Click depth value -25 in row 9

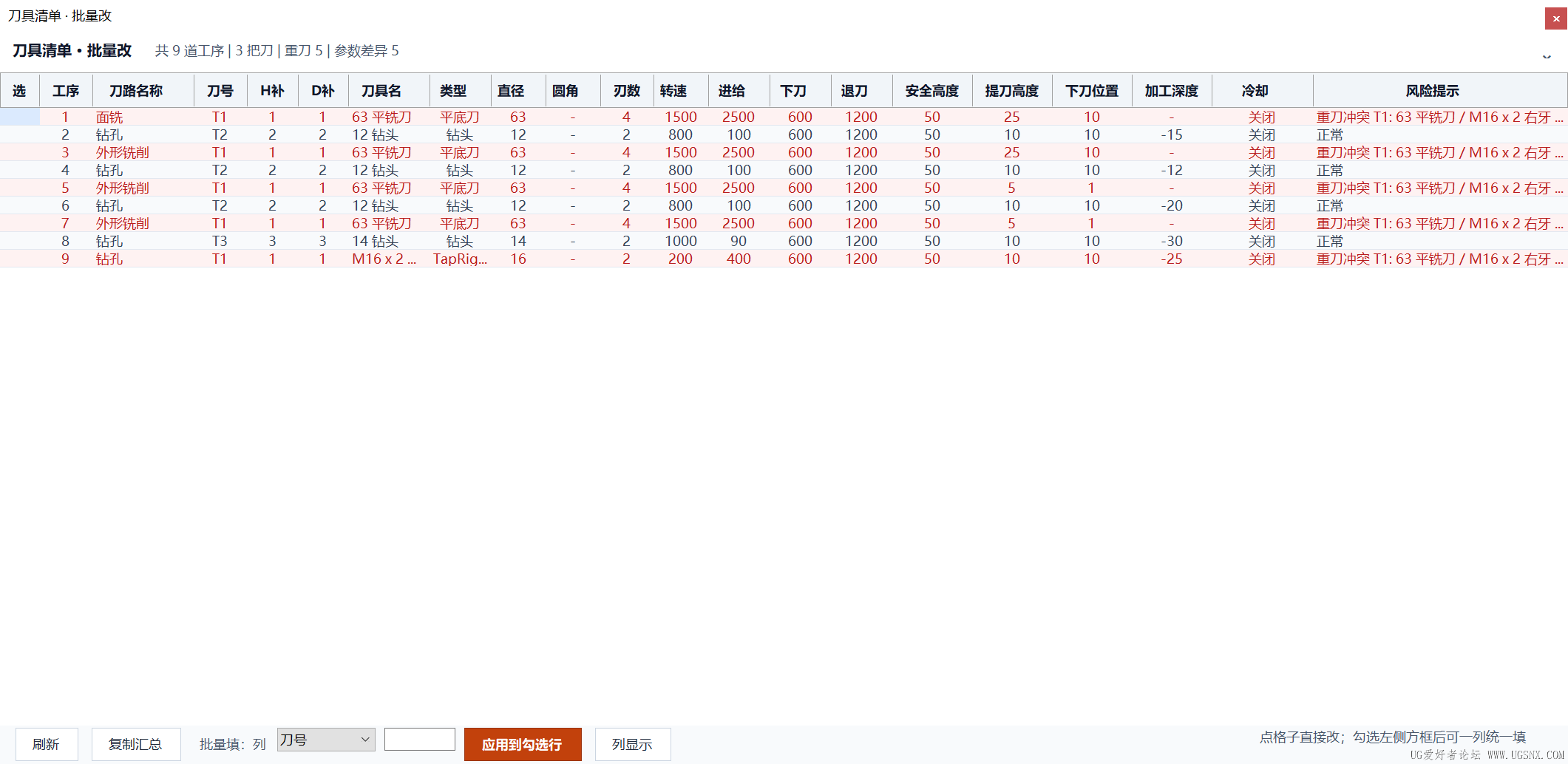coord(1172,259)
